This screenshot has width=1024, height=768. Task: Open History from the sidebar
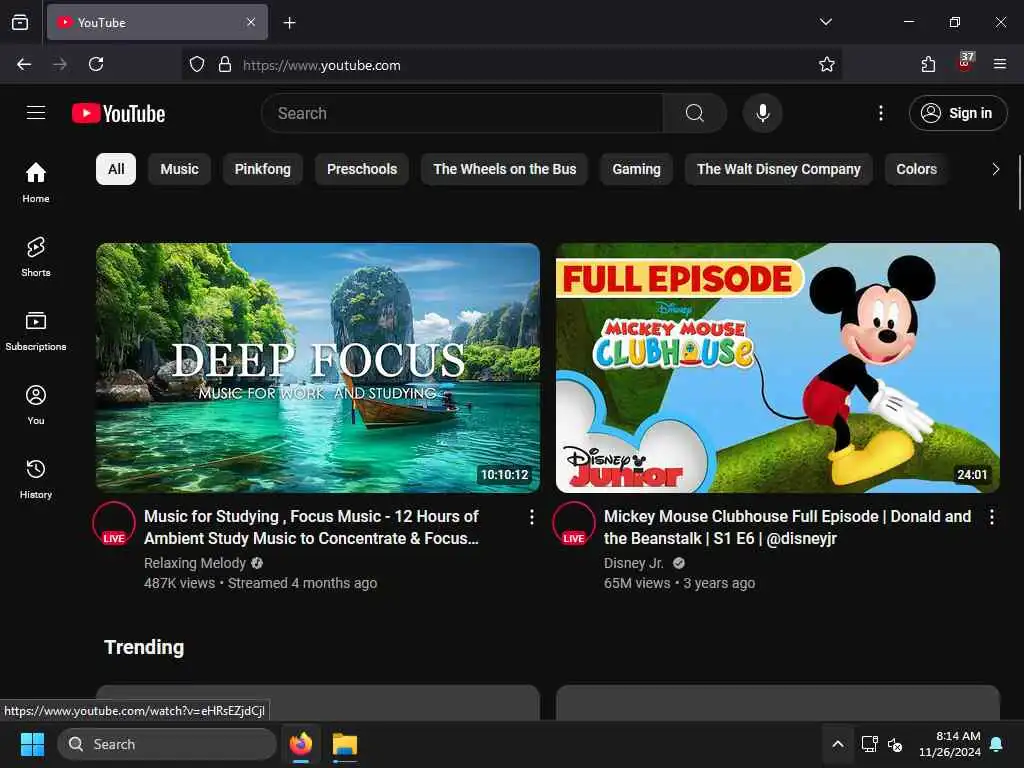[x=36, y=479]
